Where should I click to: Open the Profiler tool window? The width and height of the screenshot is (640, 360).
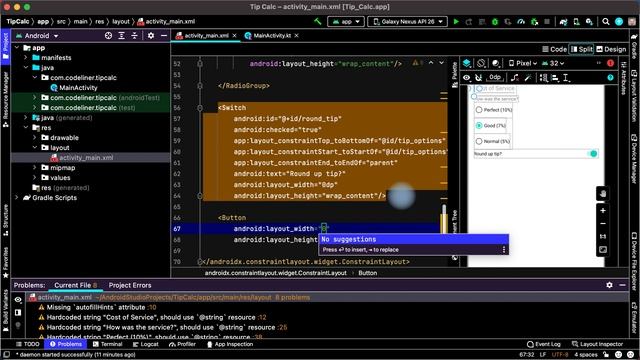[182, 344]
